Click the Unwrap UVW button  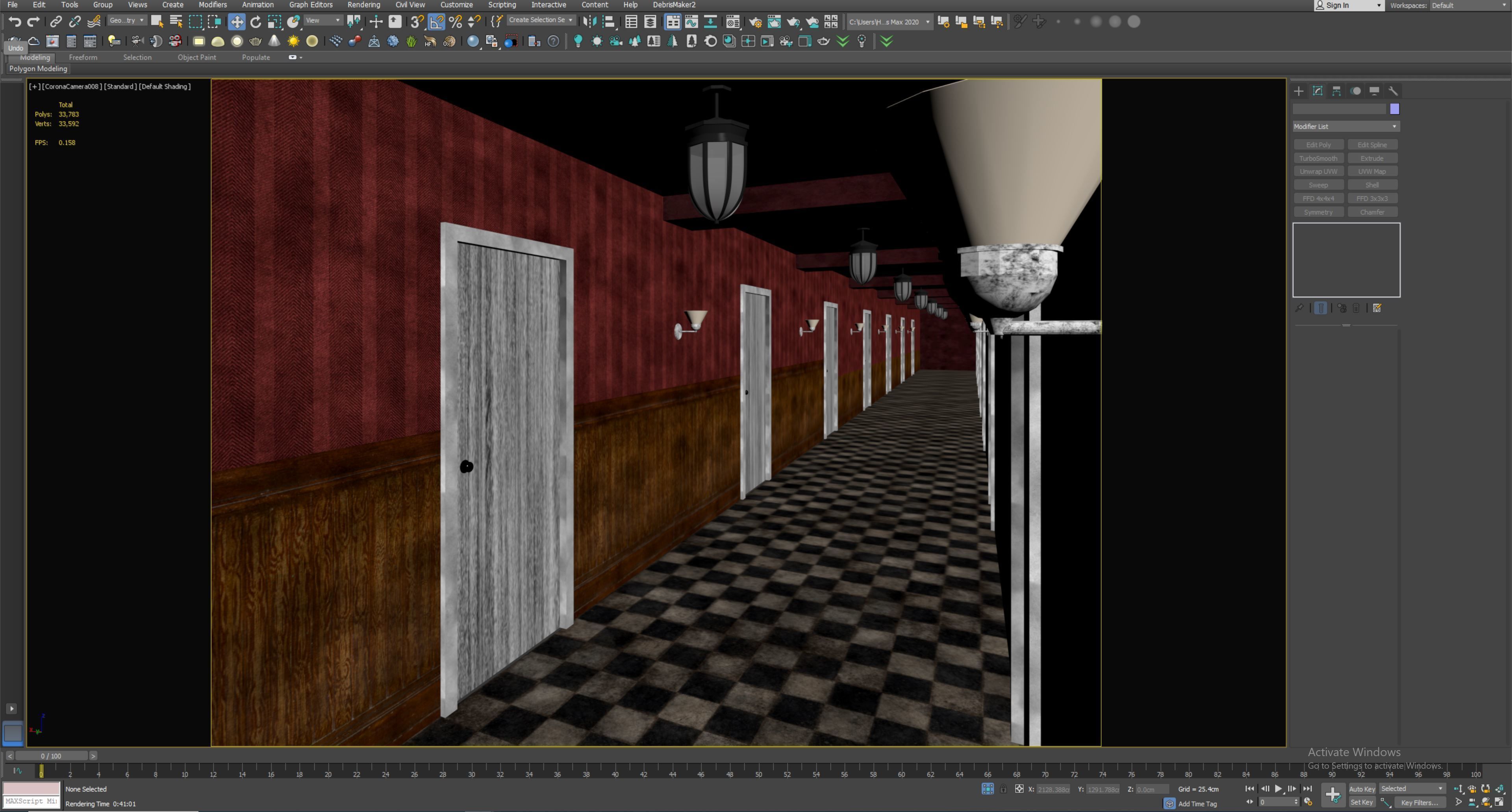click(1318, 171)
